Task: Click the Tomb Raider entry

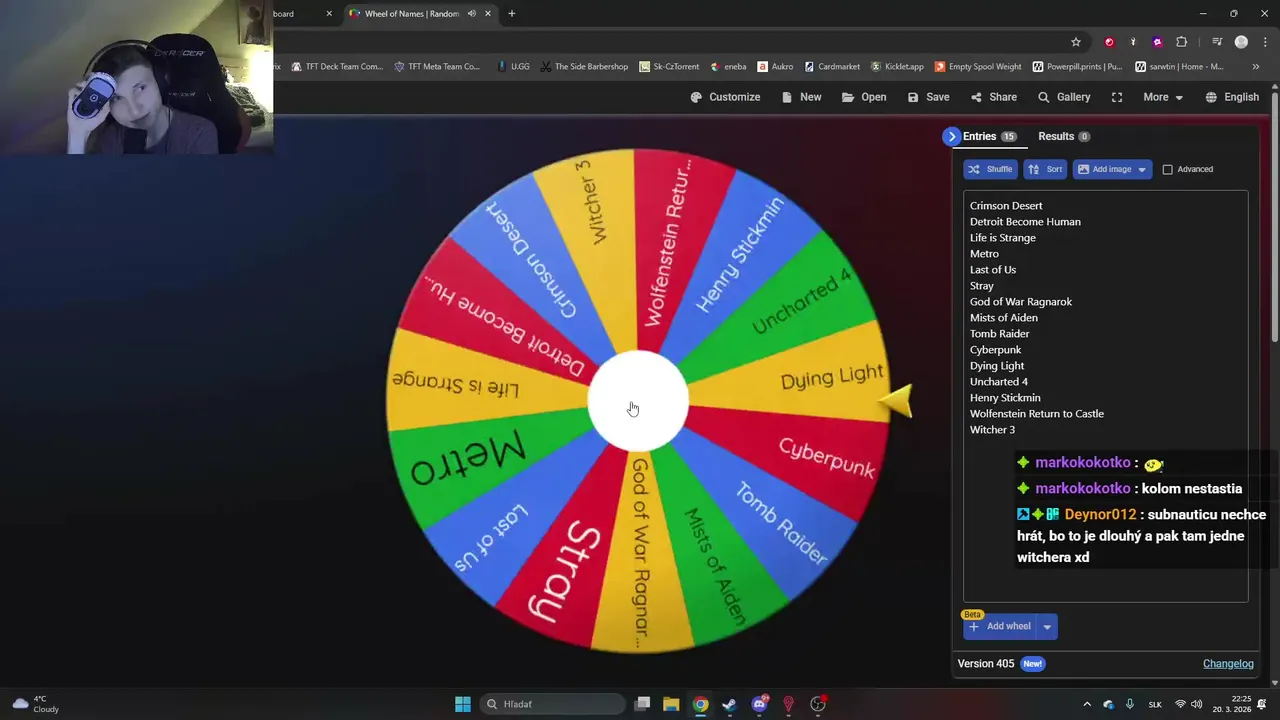Action: 999,334
